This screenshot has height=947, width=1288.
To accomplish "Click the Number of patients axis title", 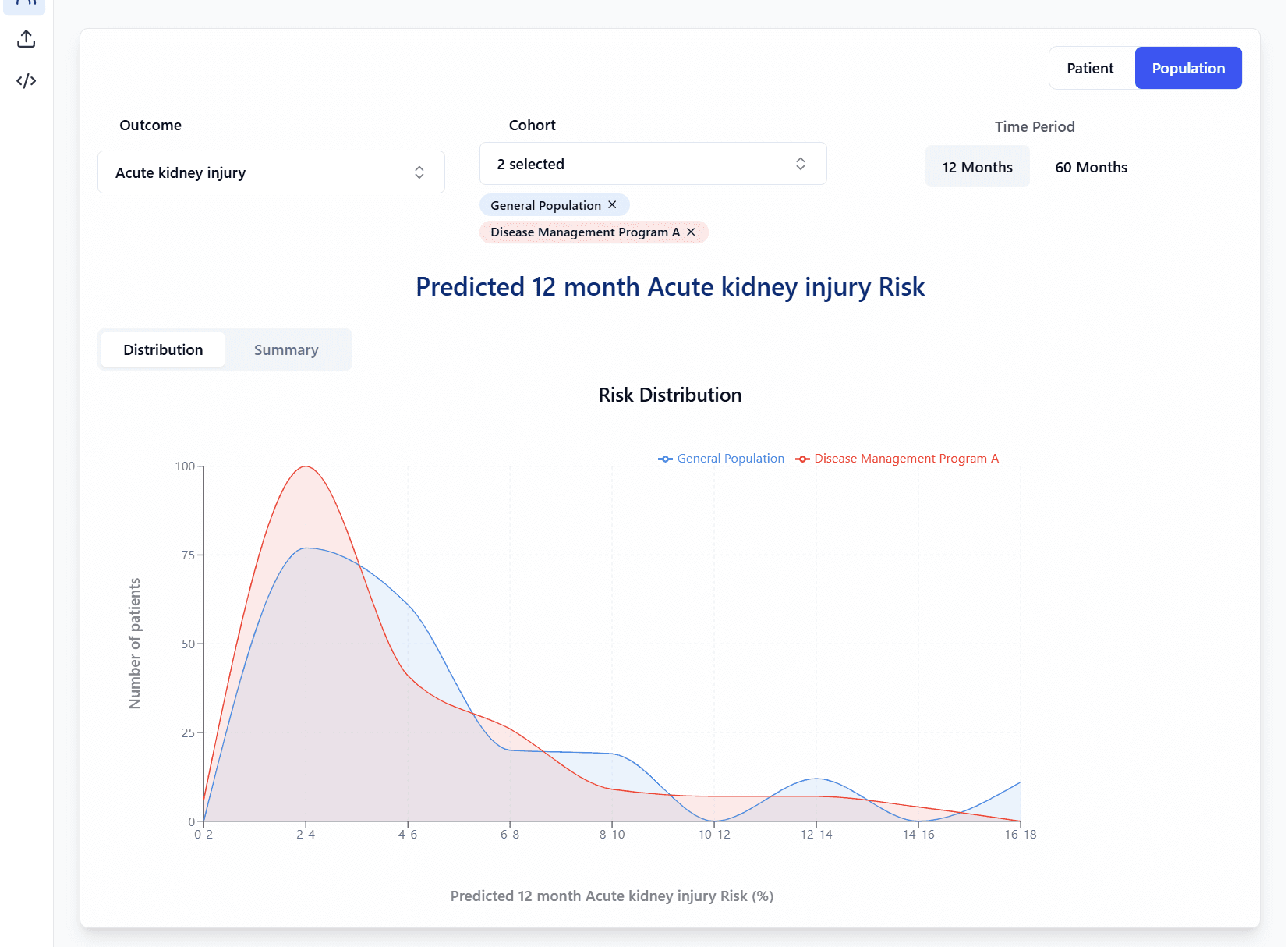I will [135, 644].
